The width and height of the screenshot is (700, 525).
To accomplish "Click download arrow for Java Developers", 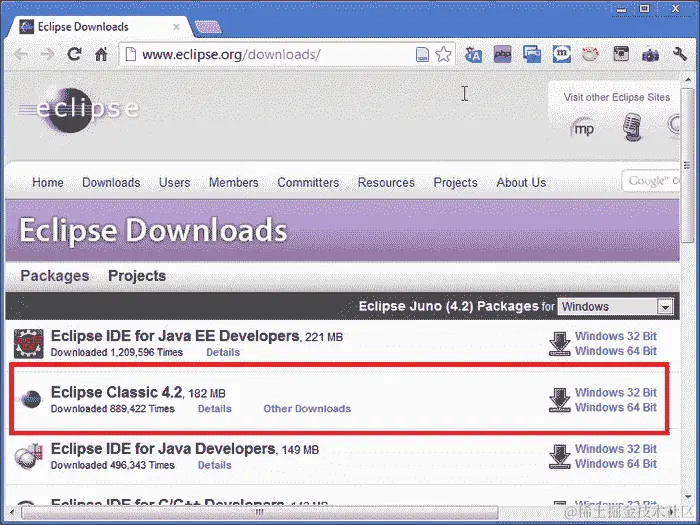I will [559, 456].
